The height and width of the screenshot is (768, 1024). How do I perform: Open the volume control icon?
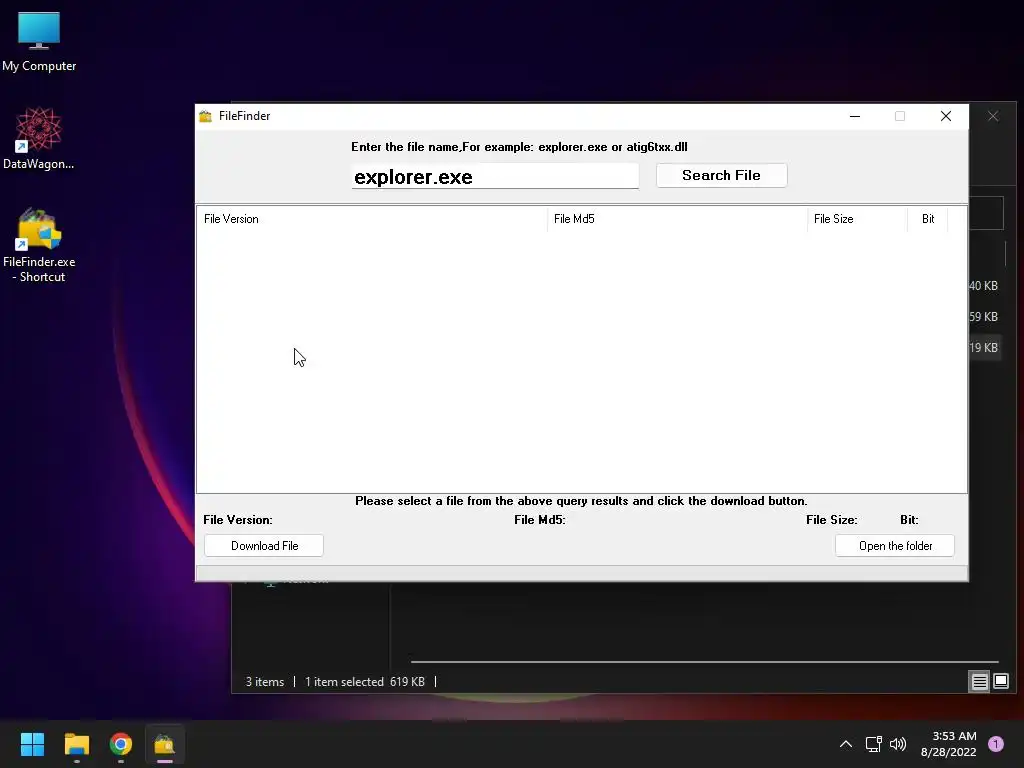(898, 744)
